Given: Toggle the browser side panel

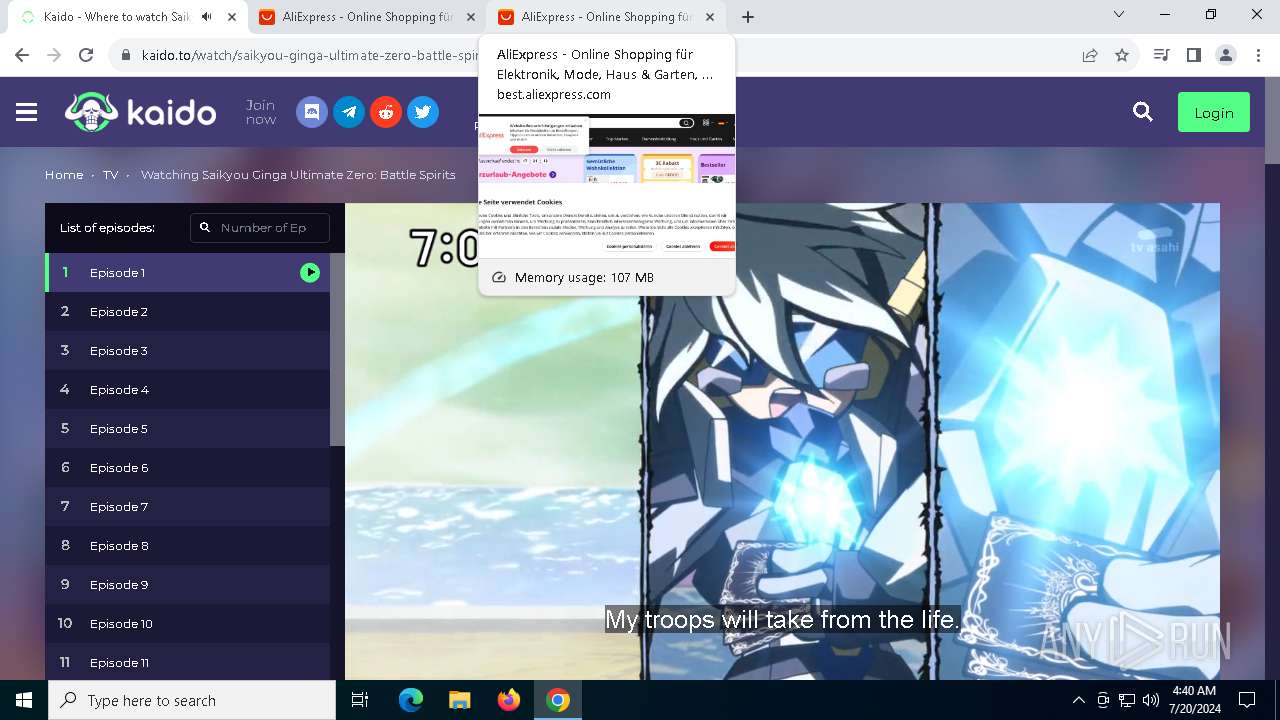Looking at the screenshot, I should [1193, 55].
